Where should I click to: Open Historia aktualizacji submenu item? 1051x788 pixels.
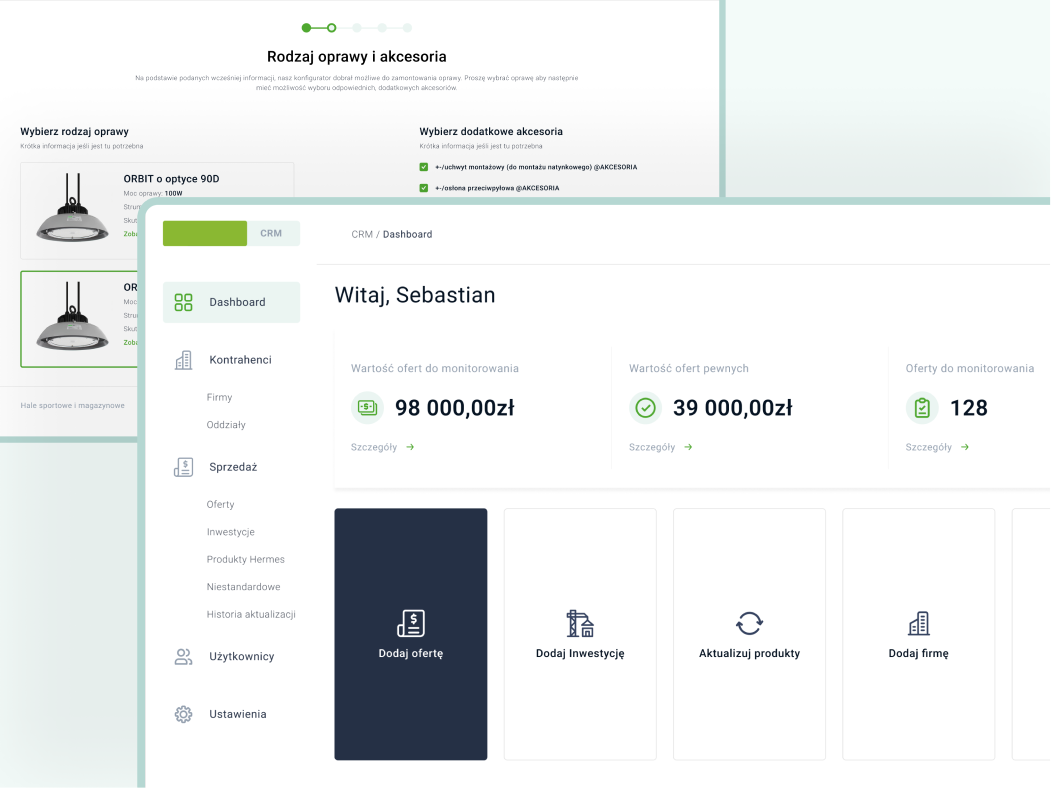point(251,614)
